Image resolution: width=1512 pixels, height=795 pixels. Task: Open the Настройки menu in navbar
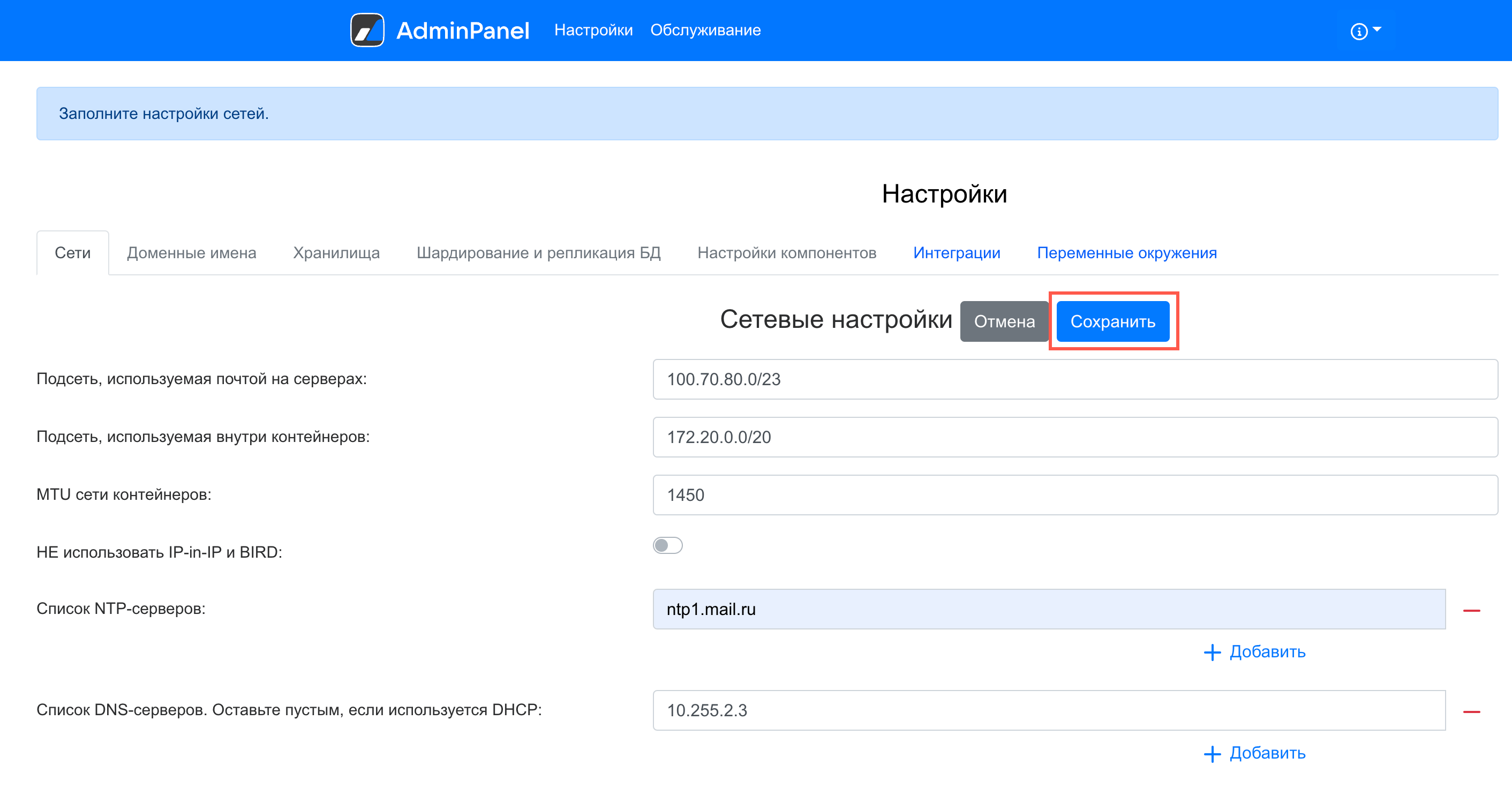(593, 30)
